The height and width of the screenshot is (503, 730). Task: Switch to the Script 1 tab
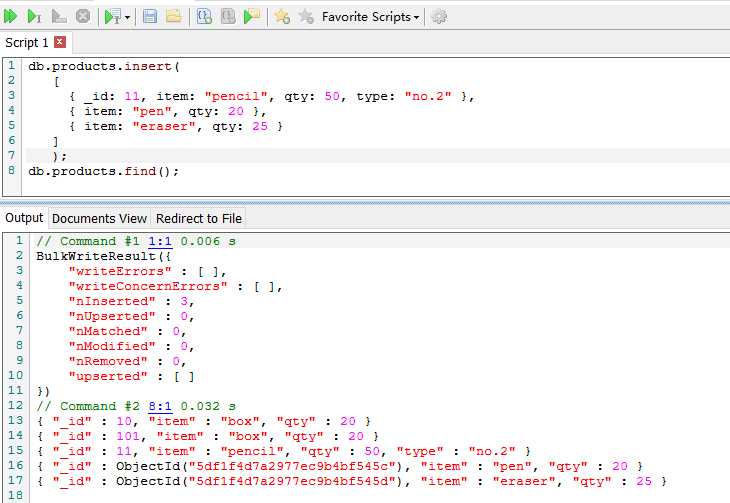pos(27,42)
